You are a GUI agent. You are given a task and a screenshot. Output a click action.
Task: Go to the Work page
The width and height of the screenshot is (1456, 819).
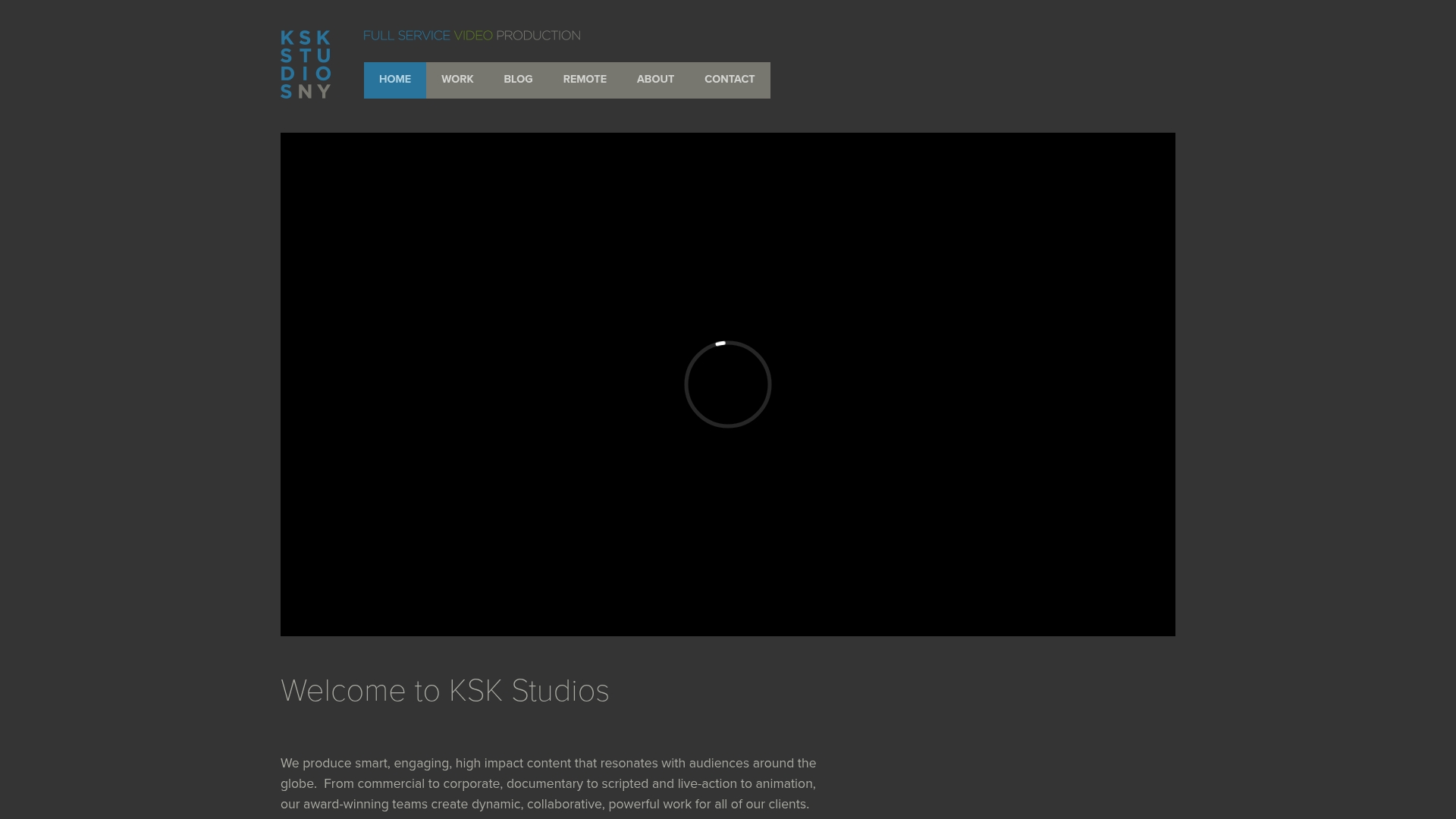click(x=457, y=80)
